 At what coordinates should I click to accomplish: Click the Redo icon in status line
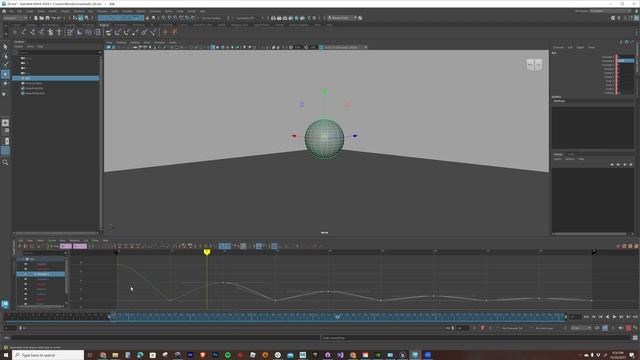click(59, 18)
